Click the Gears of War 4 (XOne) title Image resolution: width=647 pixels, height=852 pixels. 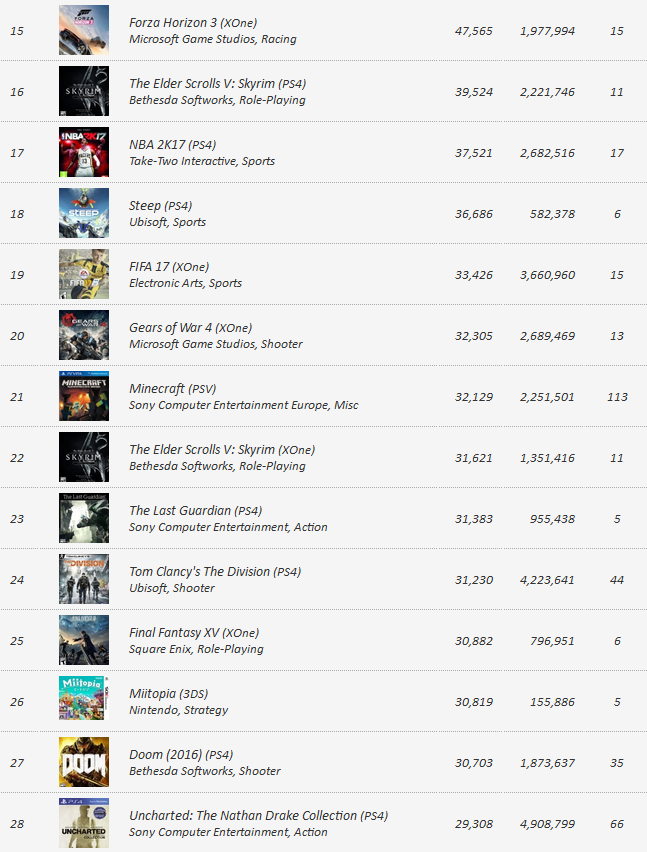191,328
